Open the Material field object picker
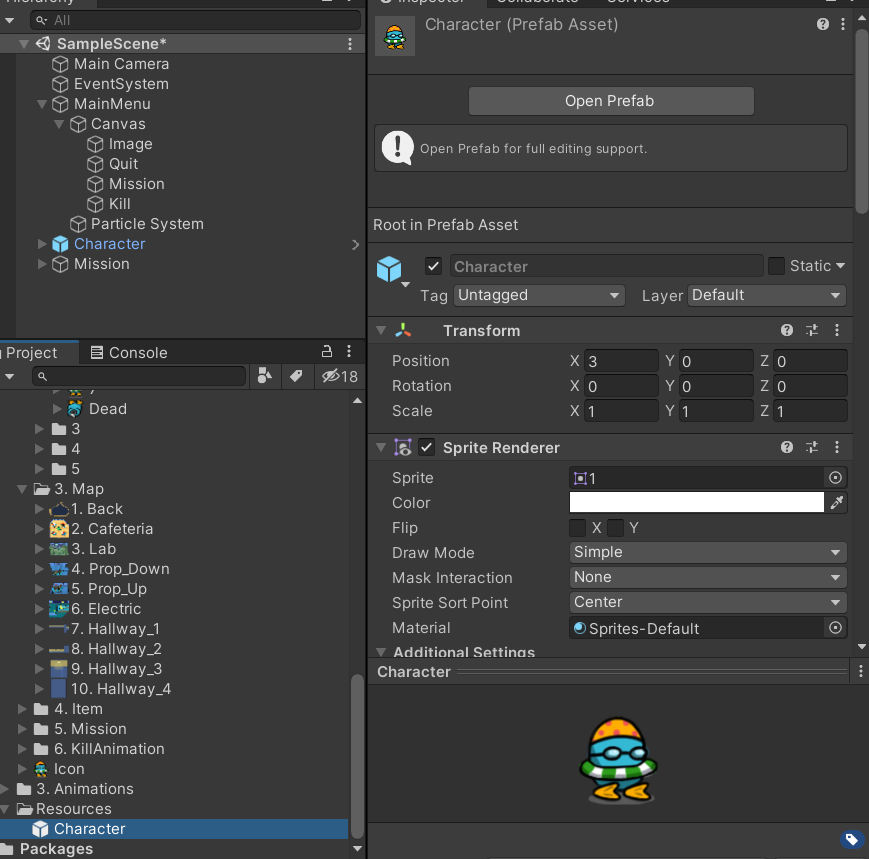Image resolution: width=869 pixels, height=859 pixels. point(835,627)
